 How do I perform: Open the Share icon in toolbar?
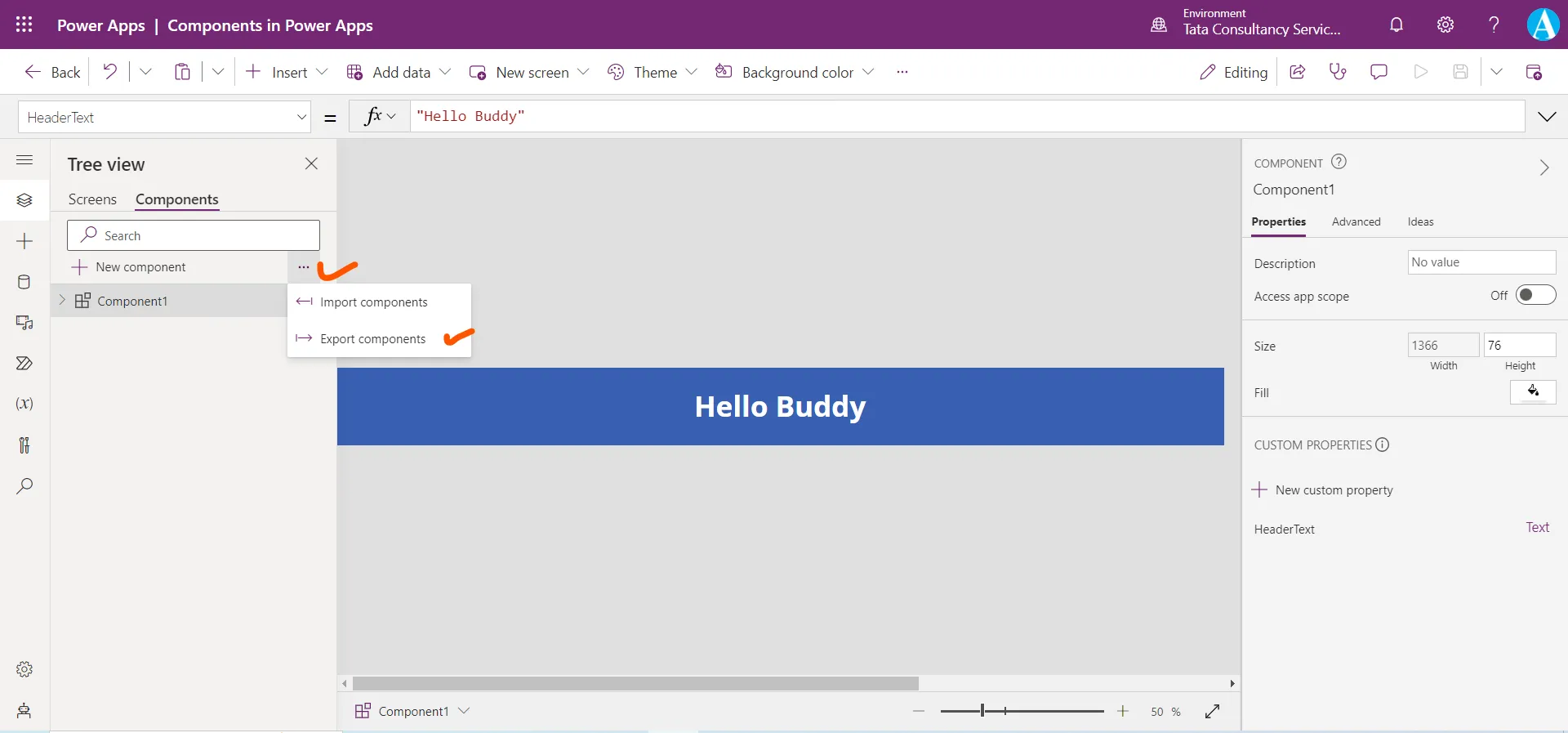[1297, 72]
